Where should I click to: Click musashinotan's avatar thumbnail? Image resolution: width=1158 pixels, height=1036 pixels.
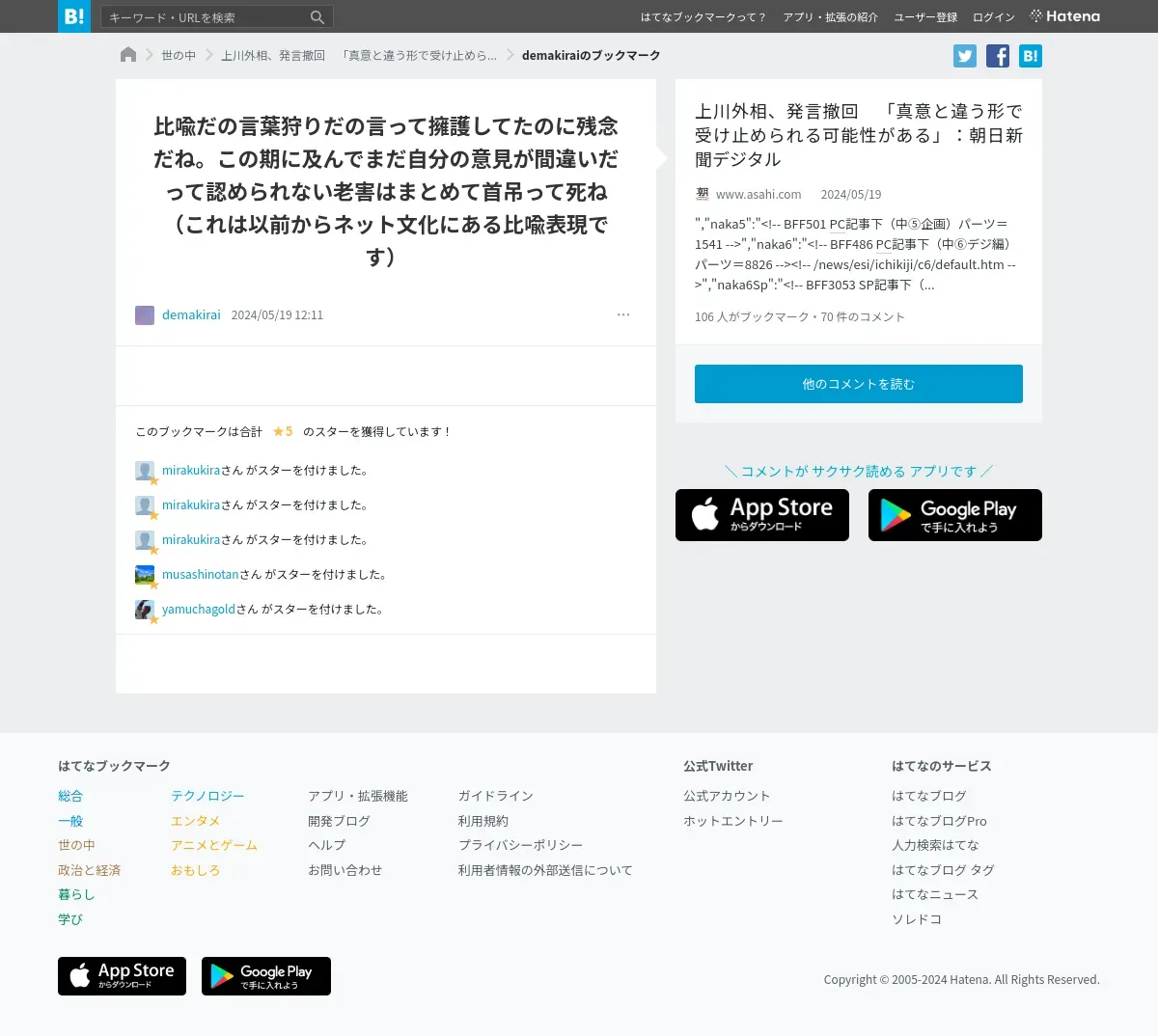click(145, 575)
